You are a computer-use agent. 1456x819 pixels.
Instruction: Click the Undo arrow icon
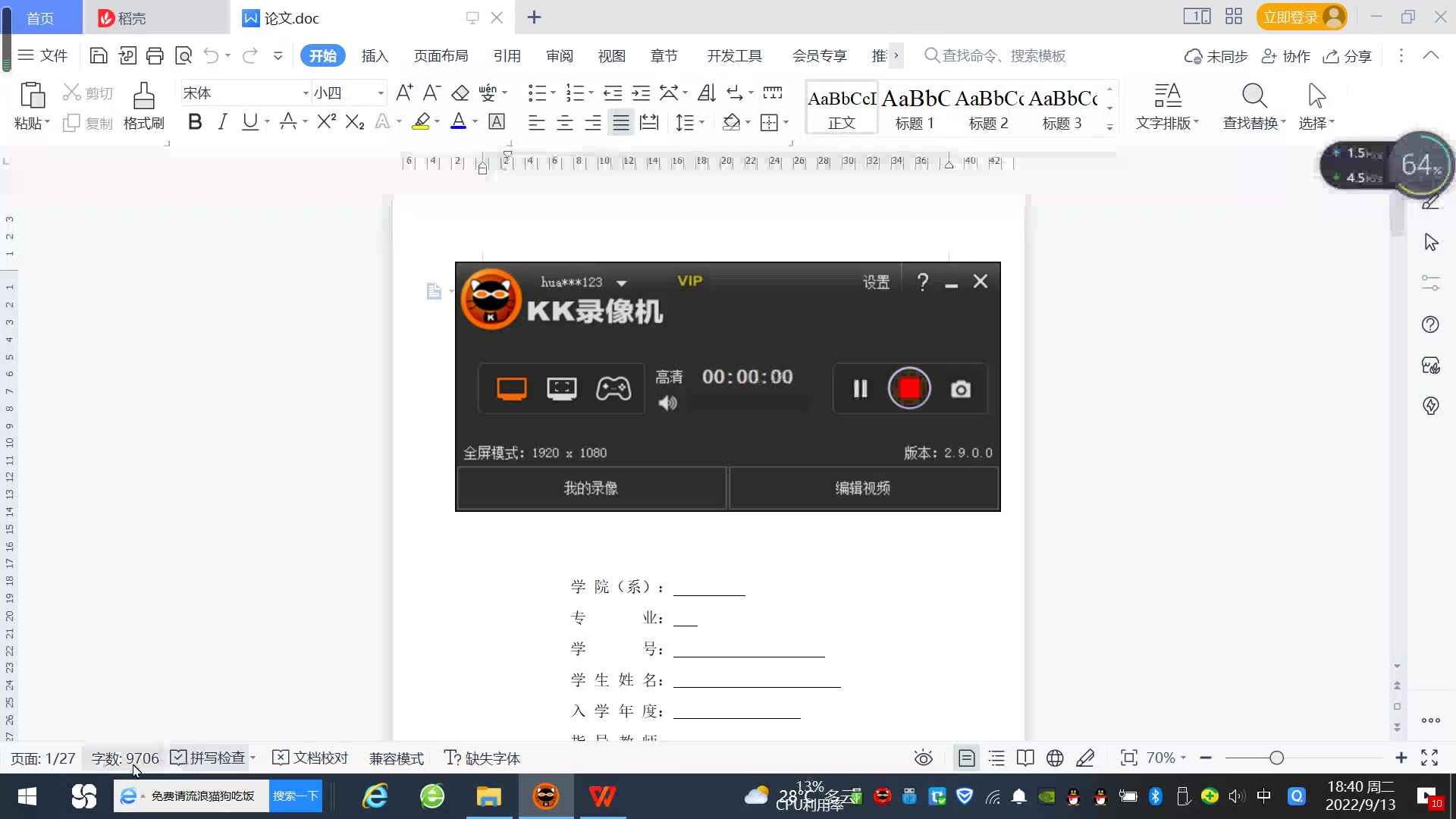point(211,55)
